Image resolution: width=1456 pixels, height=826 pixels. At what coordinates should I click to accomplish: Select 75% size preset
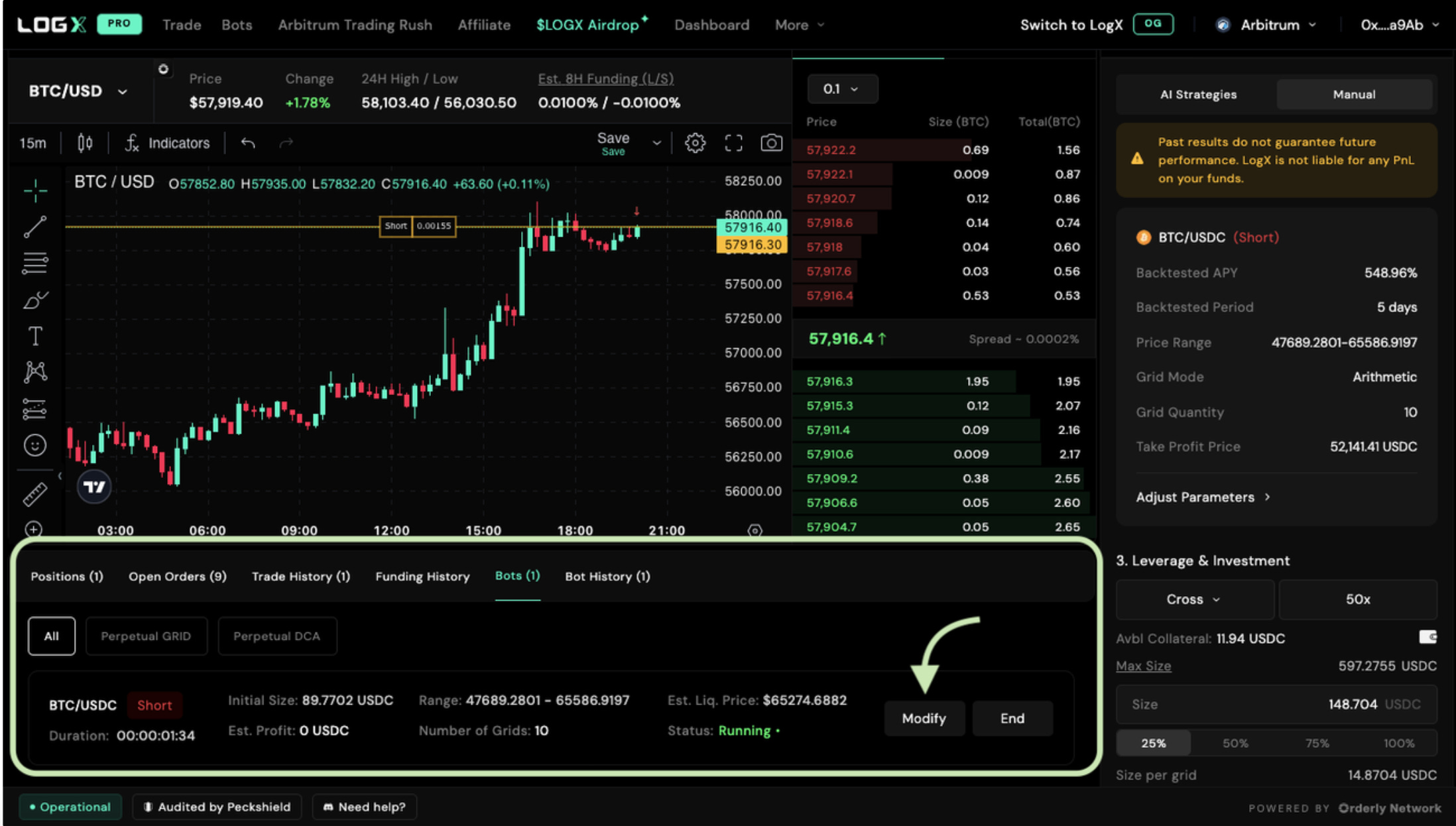click(x=1317, y=743)
